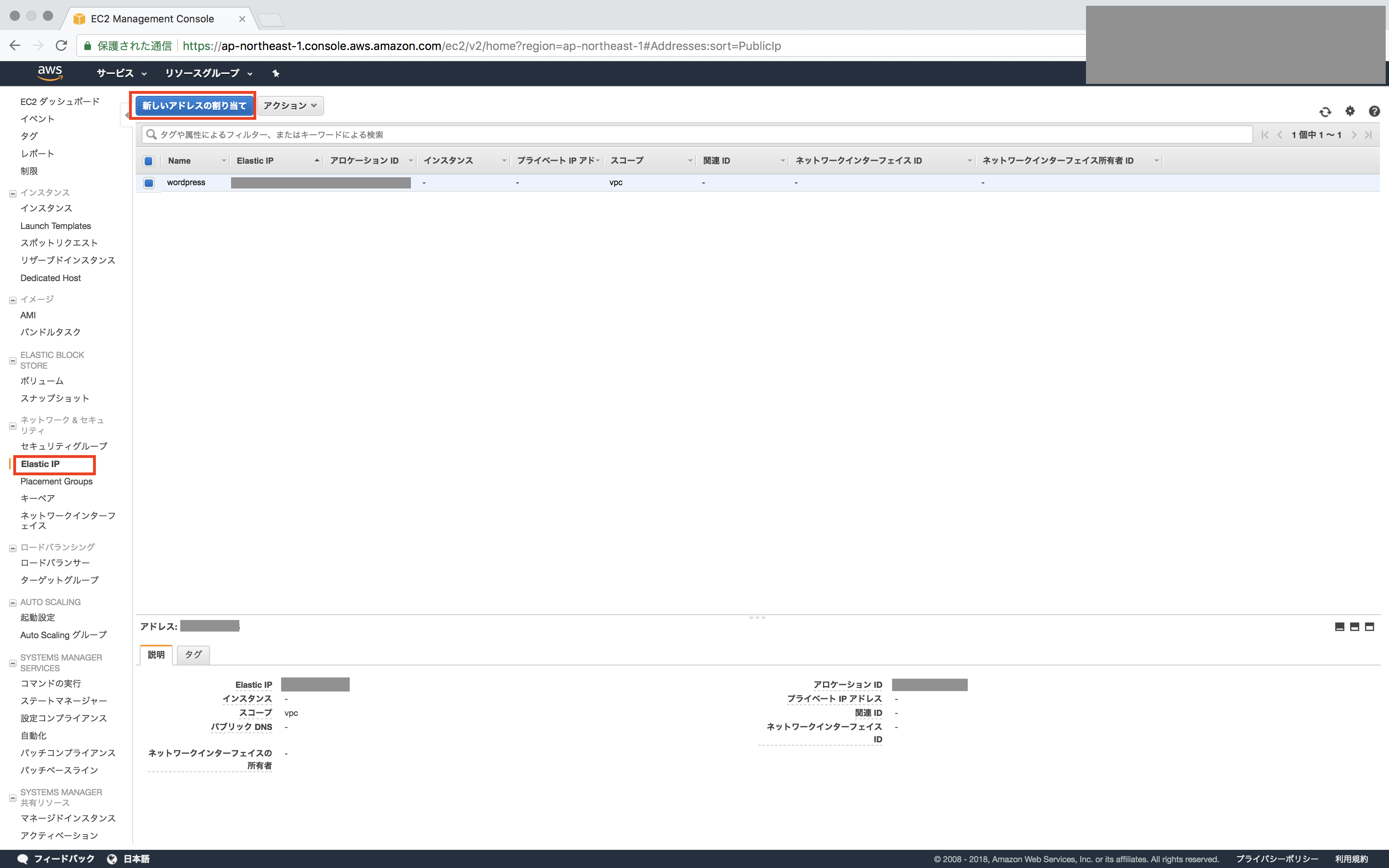1389x868 pixels.
Task: Collapse the イメージ sidebar section
Action: point(13,300)
